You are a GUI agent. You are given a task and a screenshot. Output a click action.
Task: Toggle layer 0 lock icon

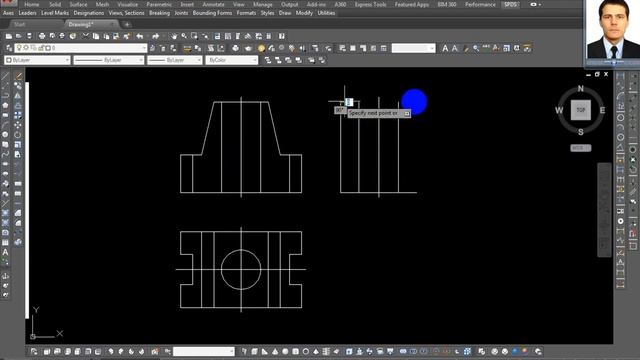pos(41,48)
